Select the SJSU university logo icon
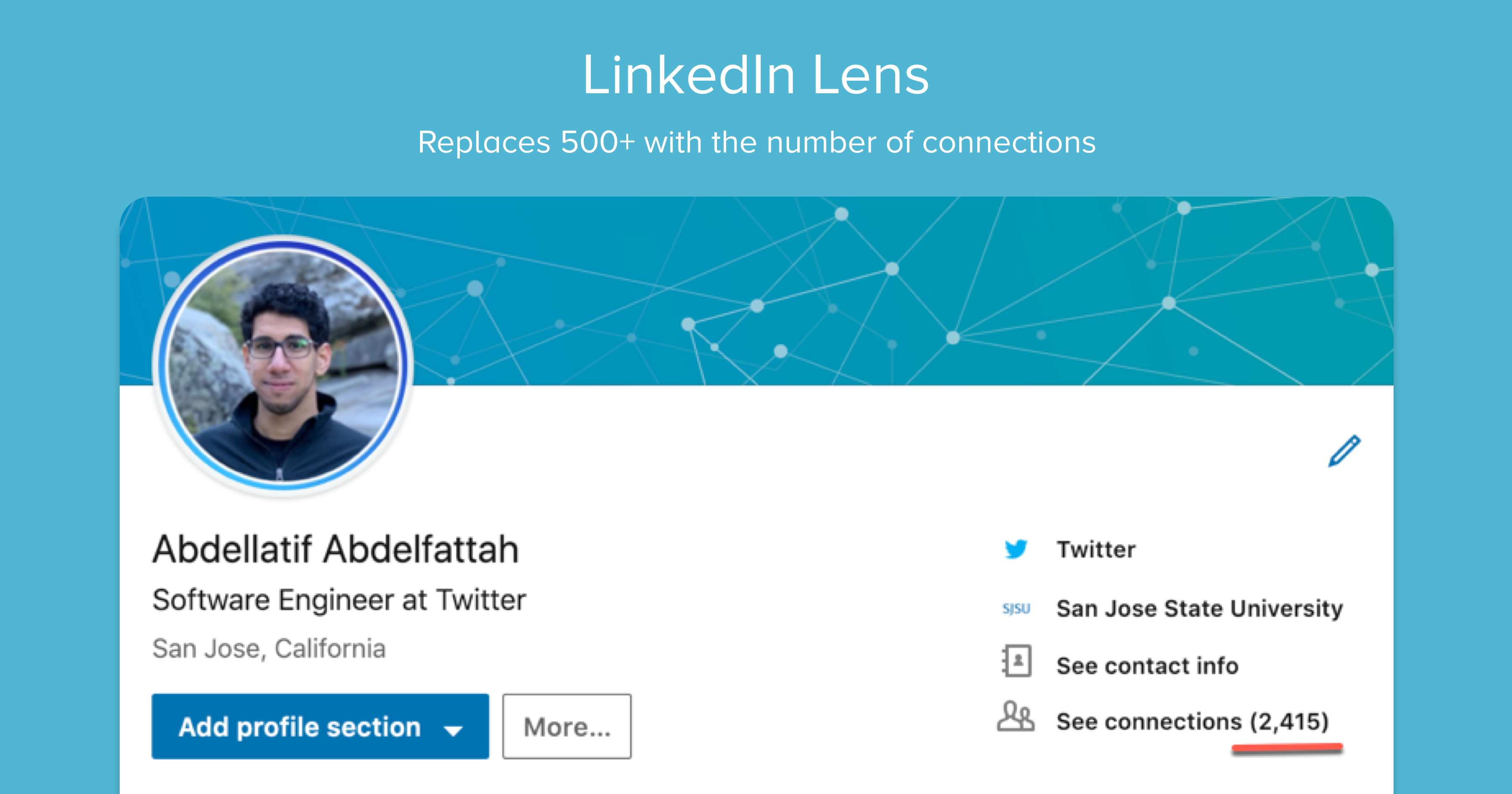 pyautogui.click(x=1016, y=608)
